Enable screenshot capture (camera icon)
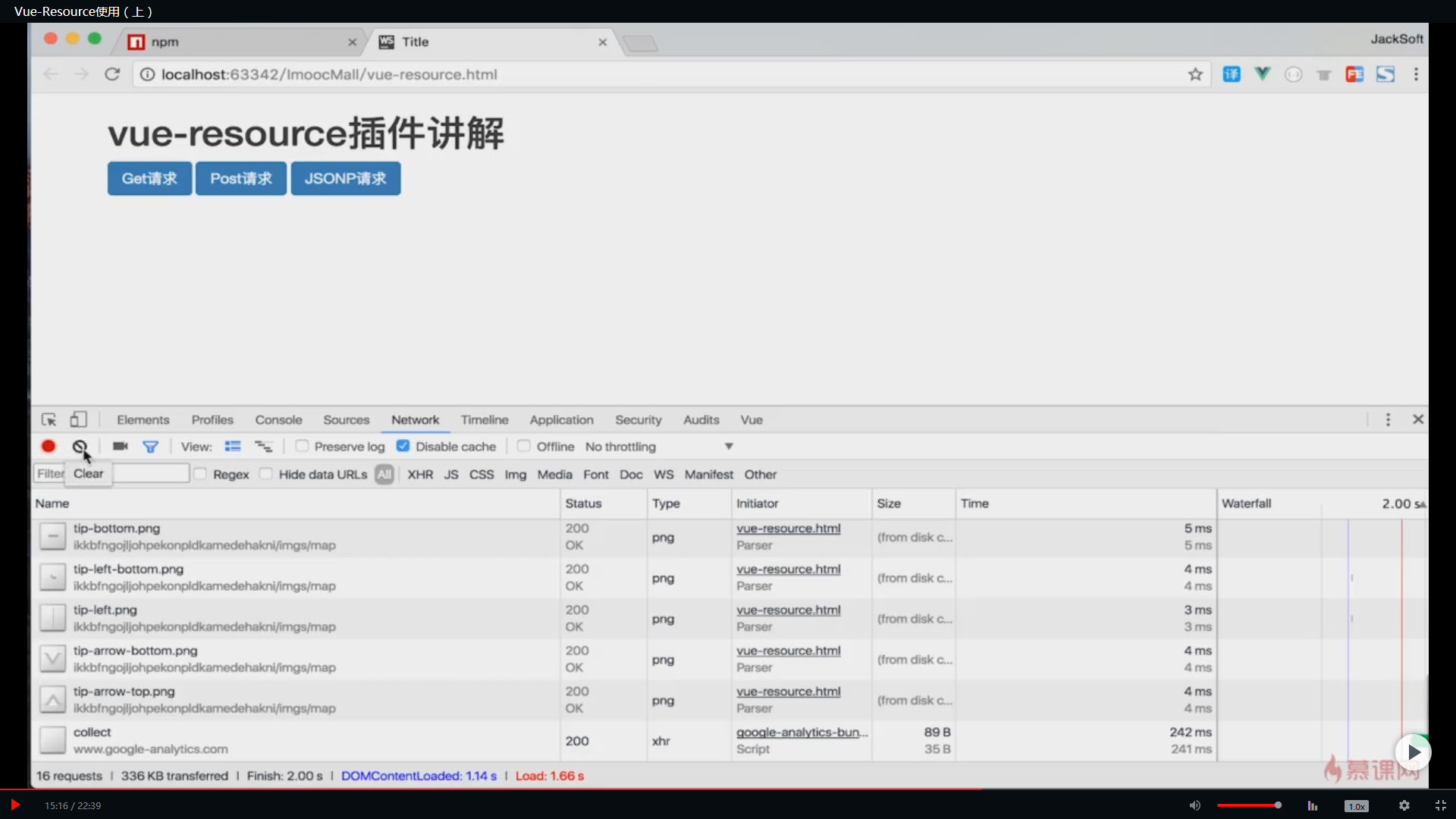The image size is (1456, 819). 120,447
